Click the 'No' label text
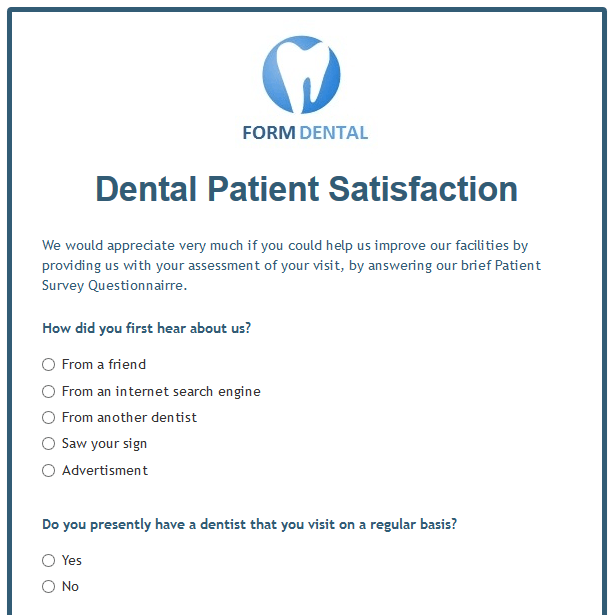 [x=70, y=587]
